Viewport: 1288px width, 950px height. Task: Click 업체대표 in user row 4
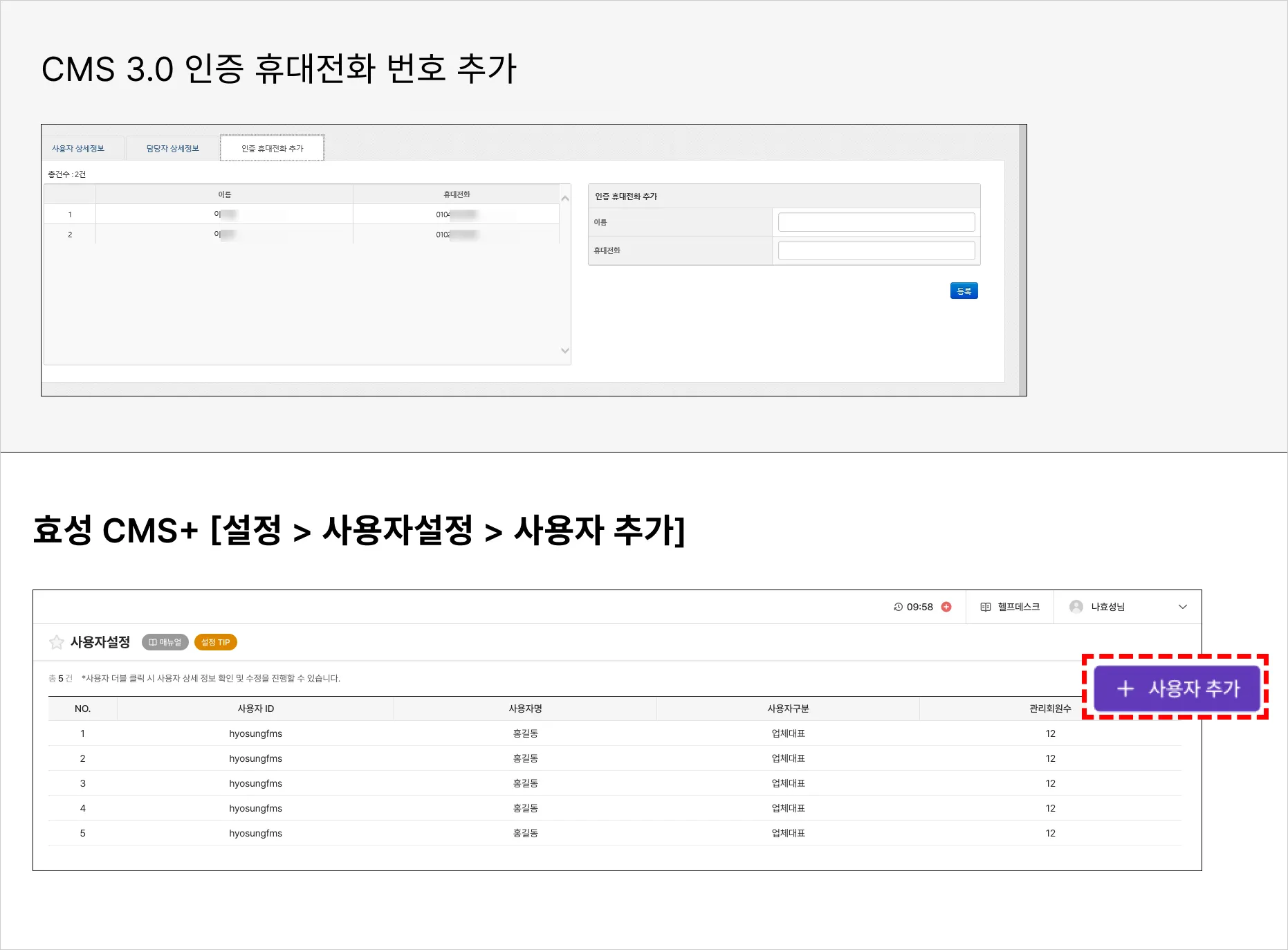(x=789, y=808)
